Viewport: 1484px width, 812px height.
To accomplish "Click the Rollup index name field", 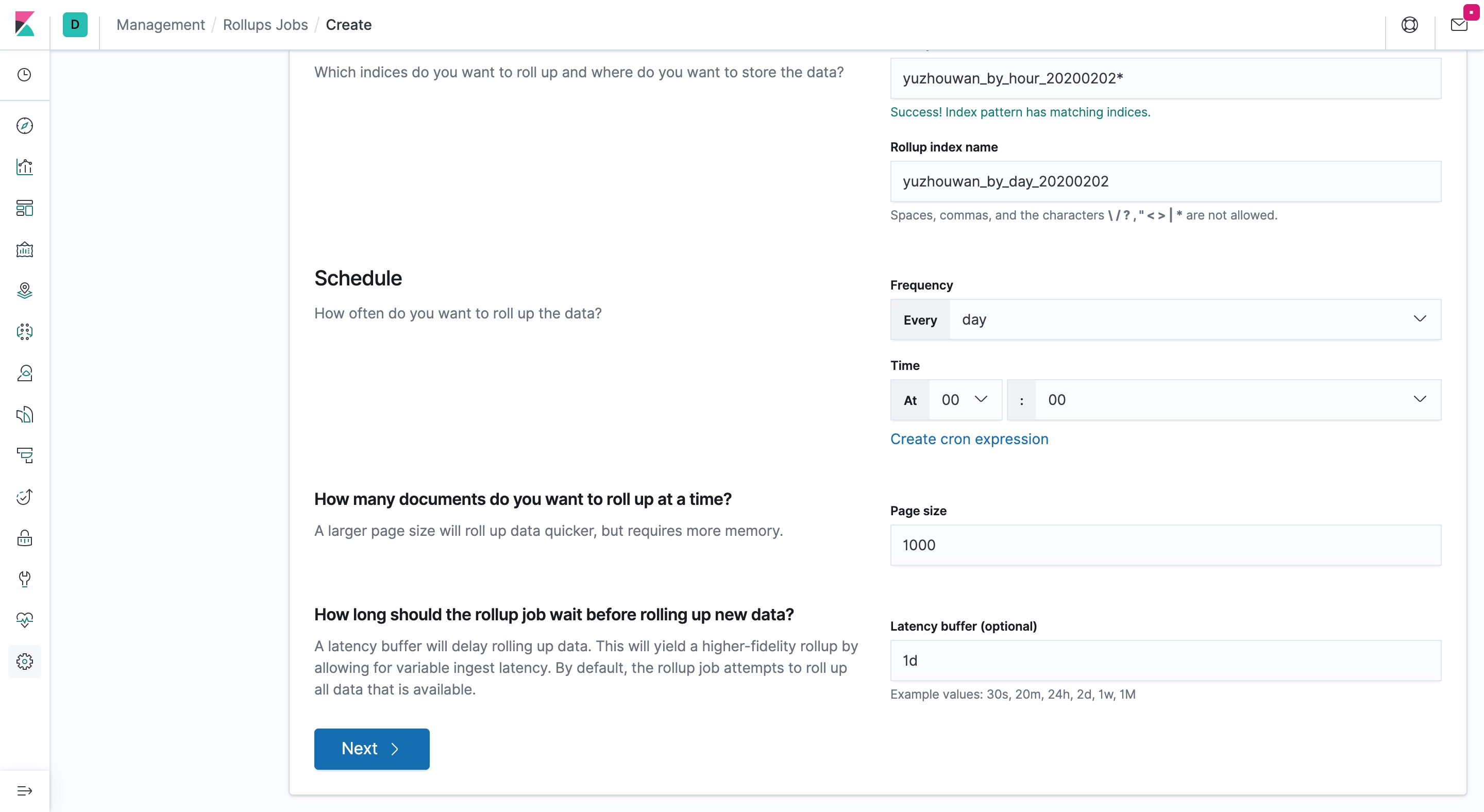I will [x=1165, y=181].
